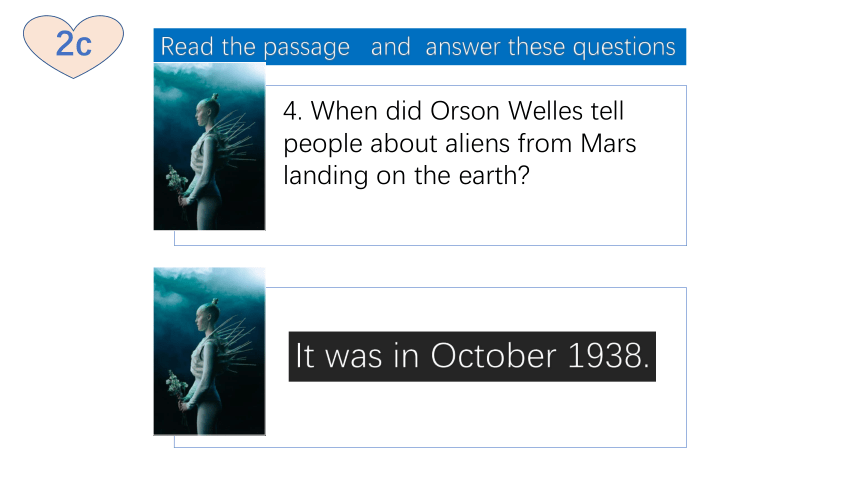Screen dimensions: 860x484
Task: Select the blue header banner with the instructions
Action: (x=420, y=47)
